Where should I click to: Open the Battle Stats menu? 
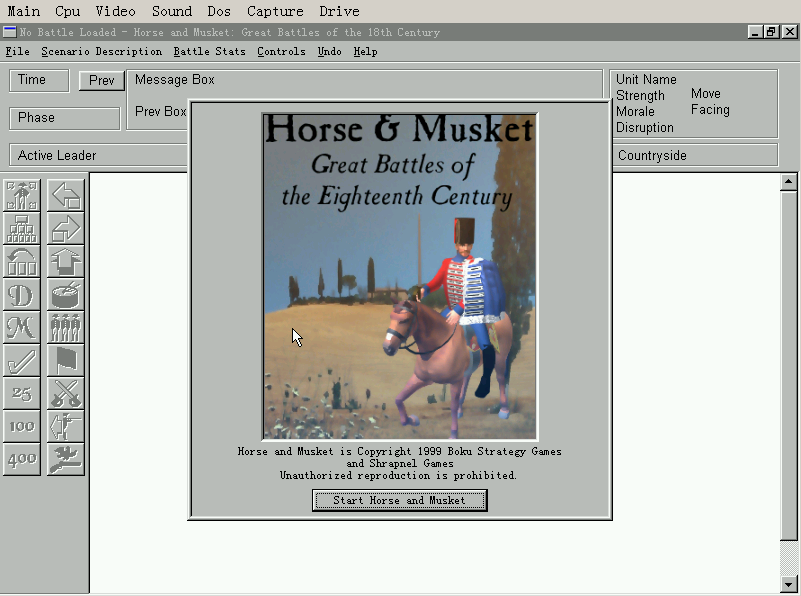[x=209, y=52]
